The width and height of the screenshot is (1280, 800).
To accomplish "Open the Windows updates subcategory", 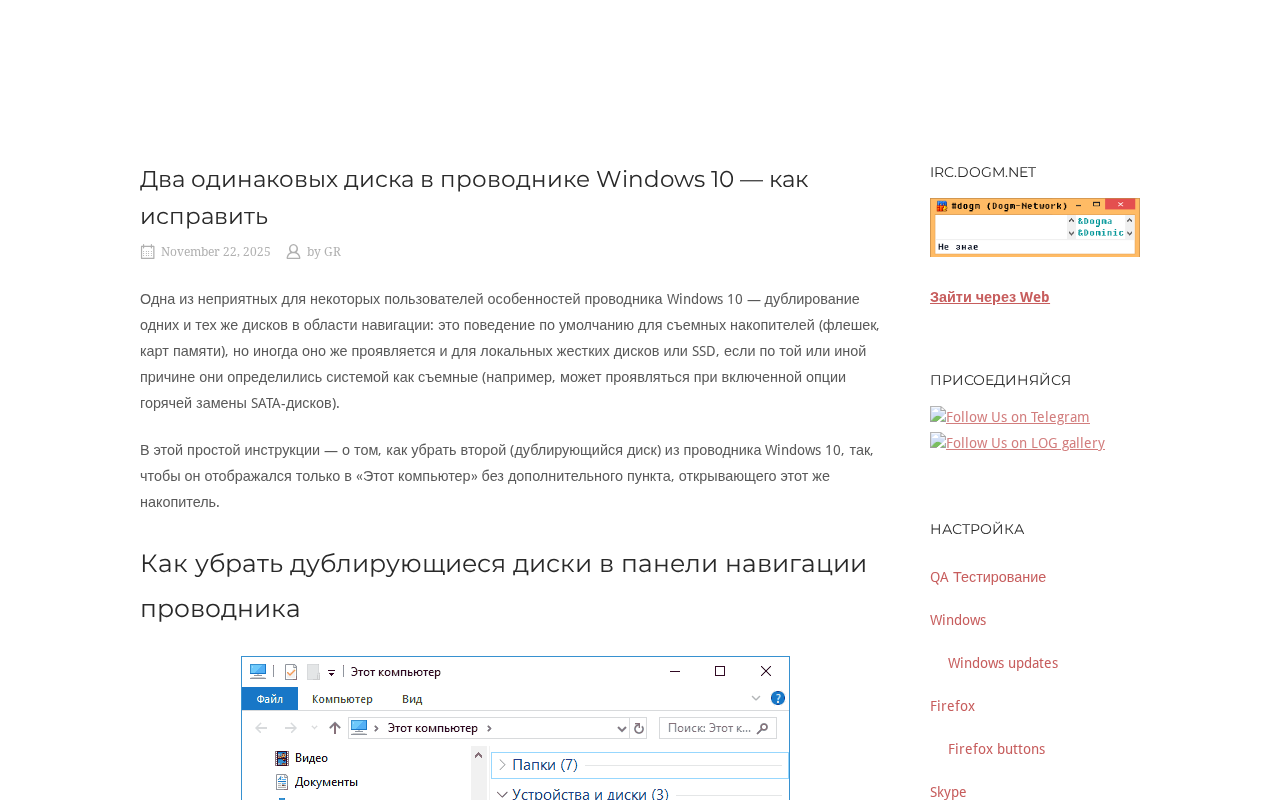I will (1003, 663).
